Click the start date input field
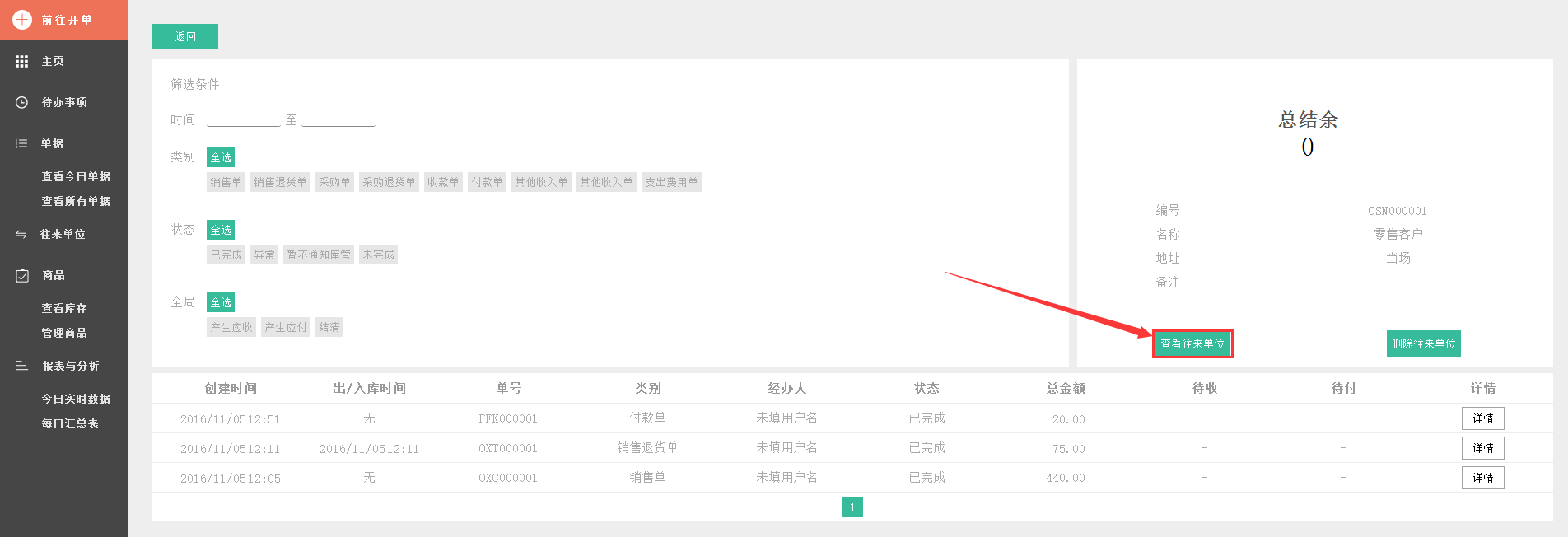 (244, 120)
